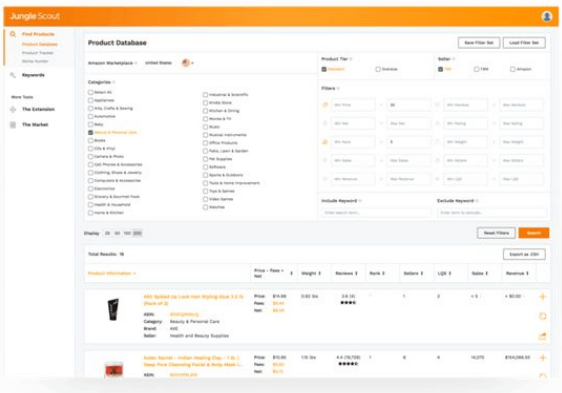Screen dimensions: 562x393
Task: Click the Keywords key icon in sidebar
Action: pos(13,75)
